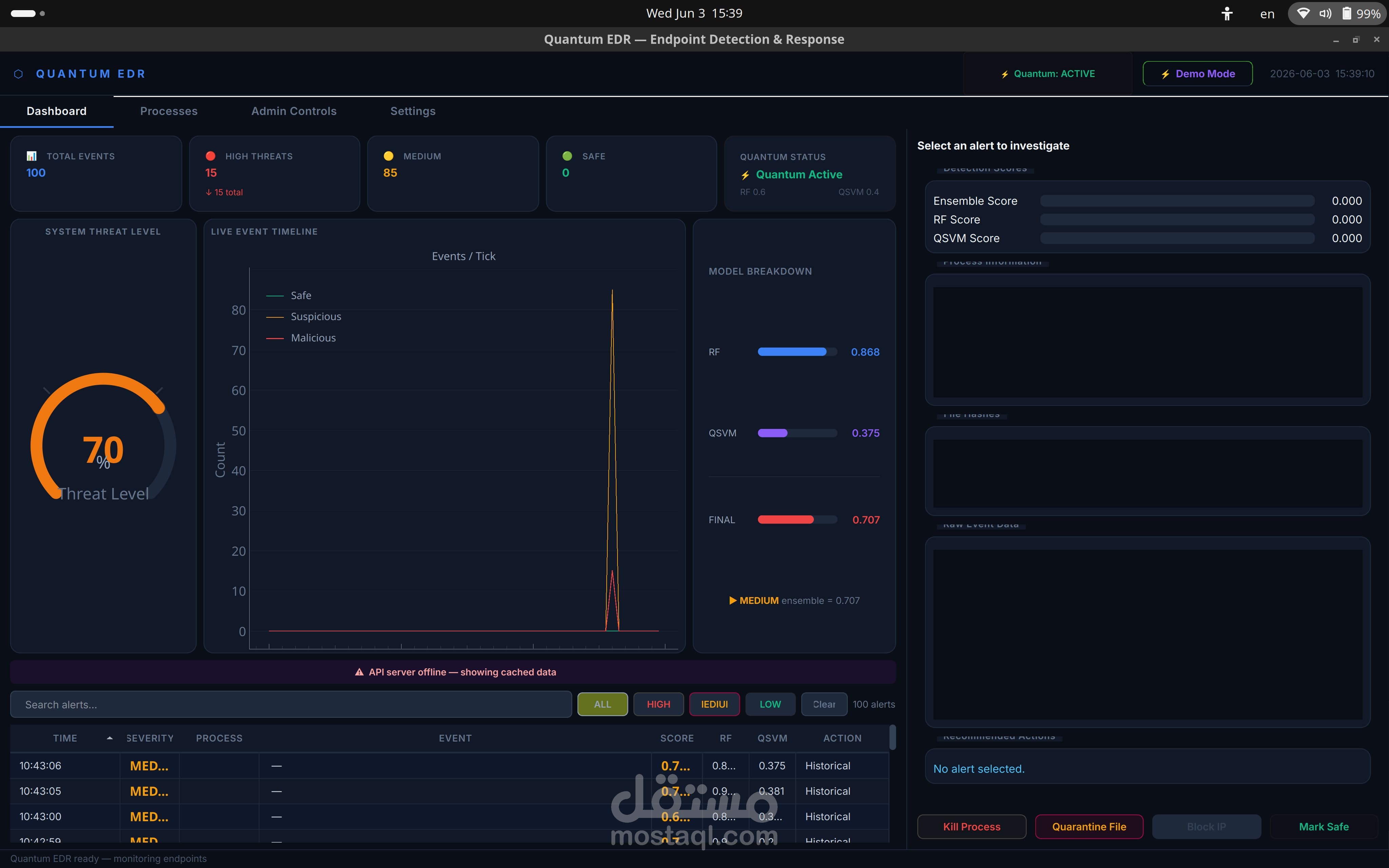Screen dimensions: 1389x868
Task: Click the Search alerts input field
Action: coord(291,704)
